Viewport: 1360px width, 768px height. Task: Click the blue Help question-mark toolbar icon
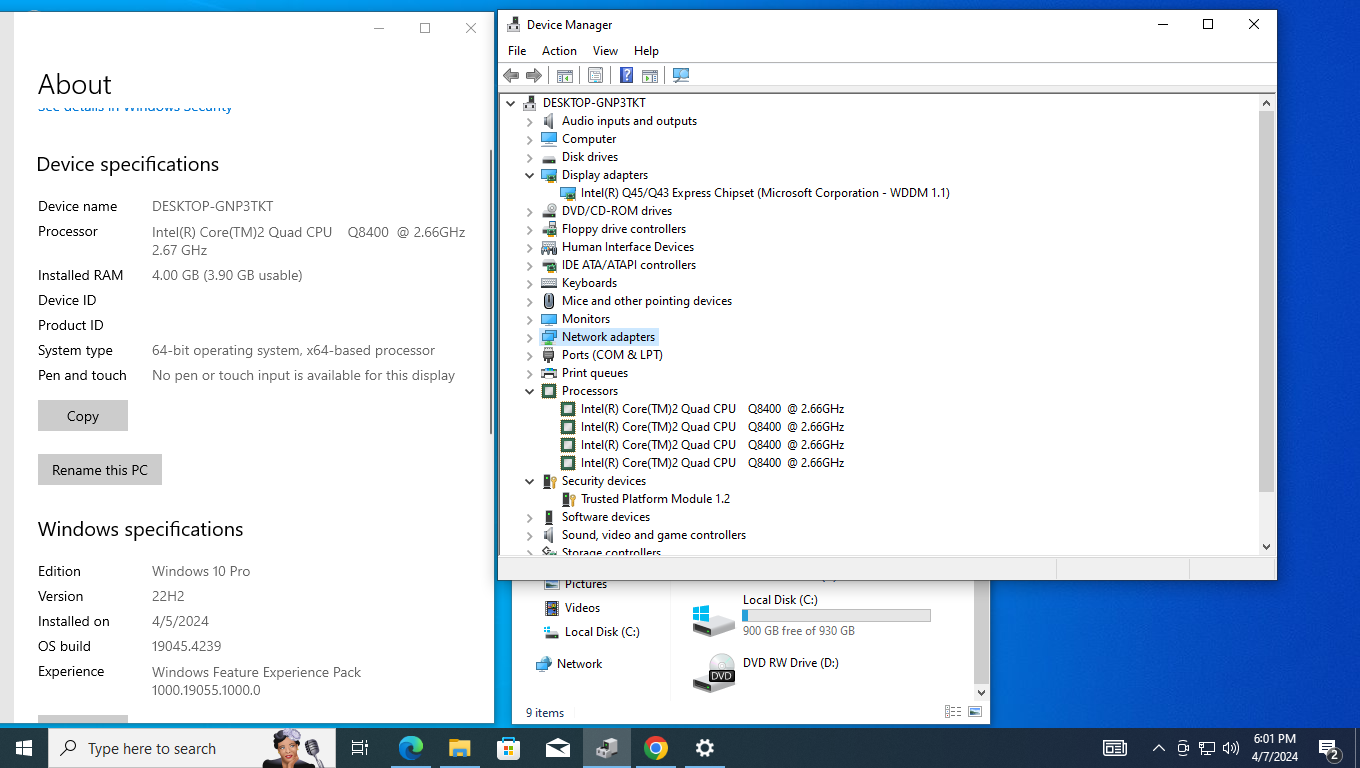(626, 76)
